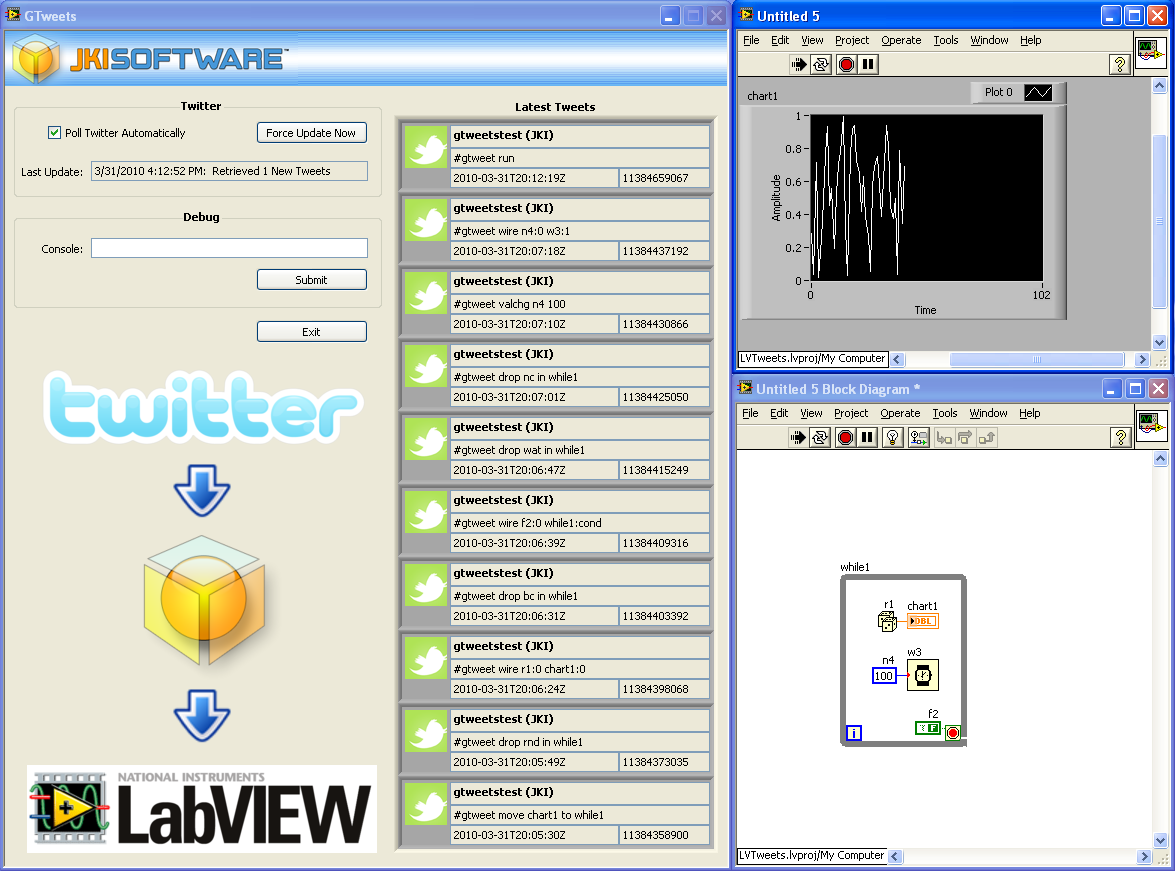Select the chart1 DBL terminal

coord(922,621)
